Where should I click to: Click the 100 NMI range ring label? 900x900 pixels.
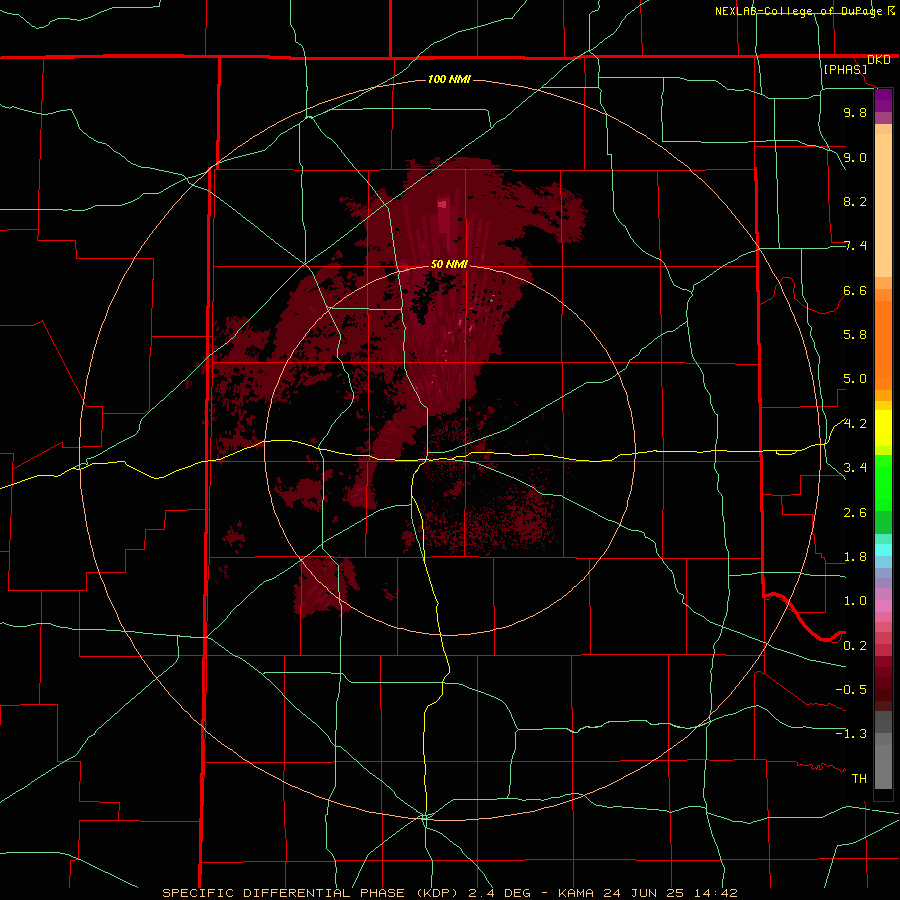[x=449, y=79]
